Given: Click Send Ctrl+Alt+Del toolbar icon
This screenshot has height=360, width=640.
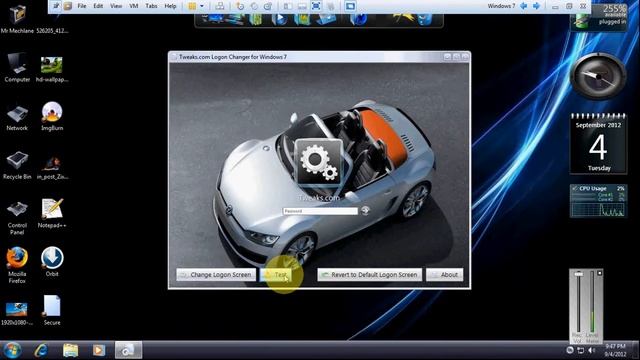Looking at the screenshot, I should click(220, 6).
